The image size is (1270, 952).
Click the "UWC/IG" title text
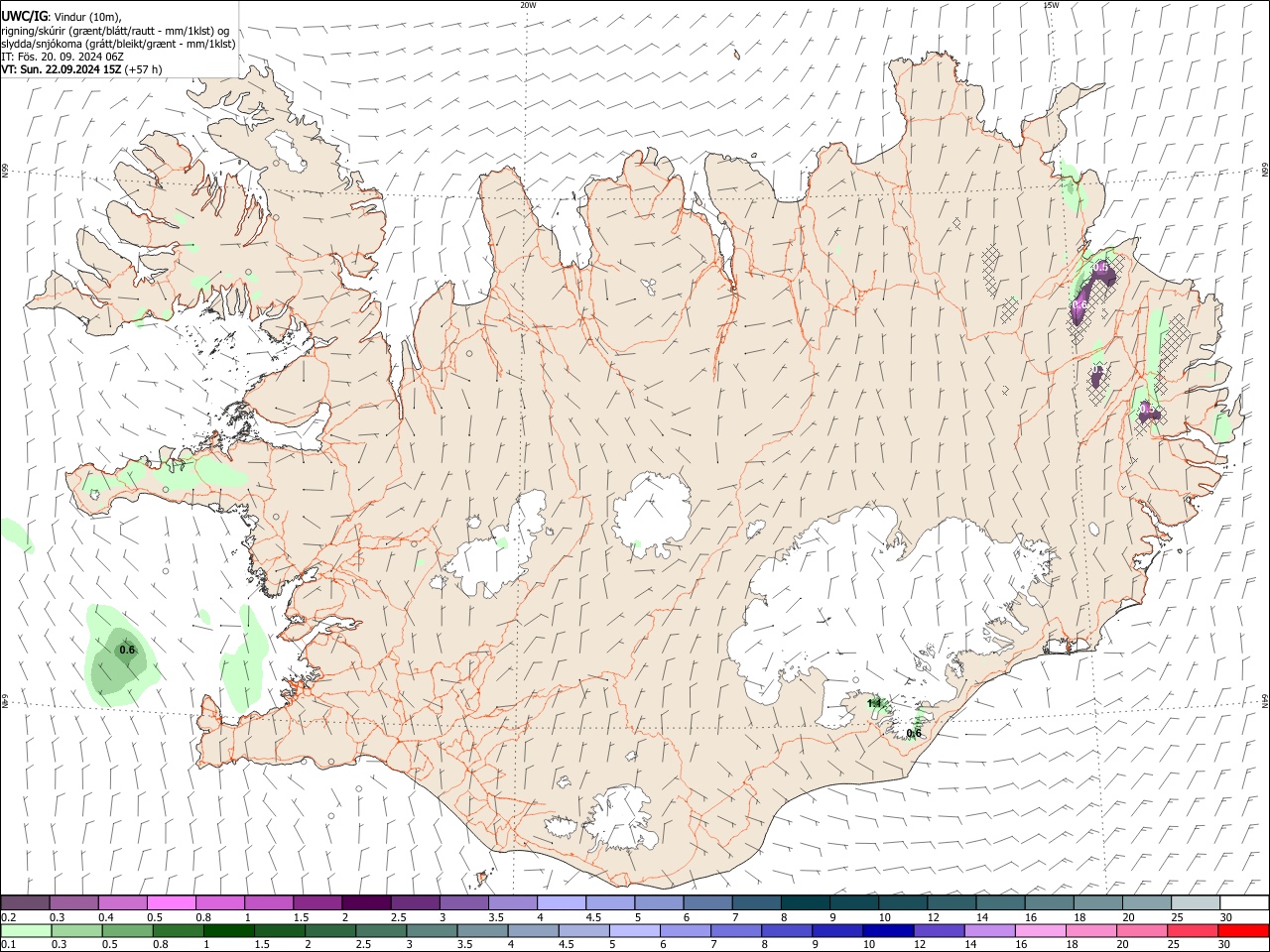tap(24, 16)
